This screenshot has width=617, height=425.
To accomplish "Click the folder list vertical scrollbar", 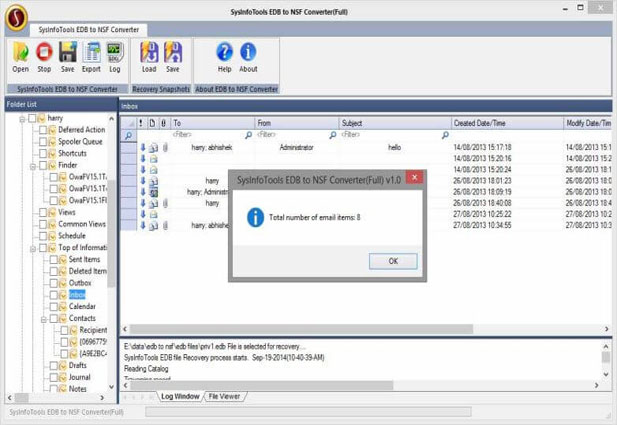I will 111,234.
